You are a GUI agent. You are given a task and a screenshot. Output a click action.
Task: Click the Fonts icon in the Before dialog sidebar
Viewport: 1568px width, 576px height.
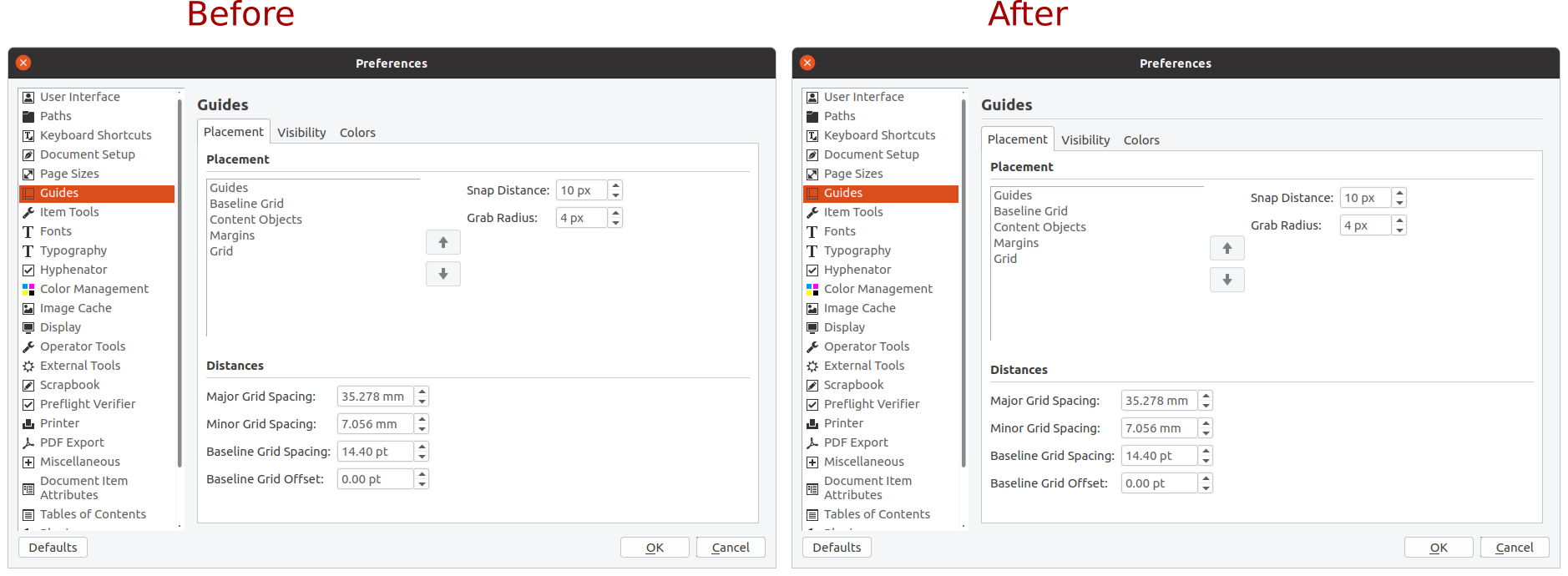28,231
